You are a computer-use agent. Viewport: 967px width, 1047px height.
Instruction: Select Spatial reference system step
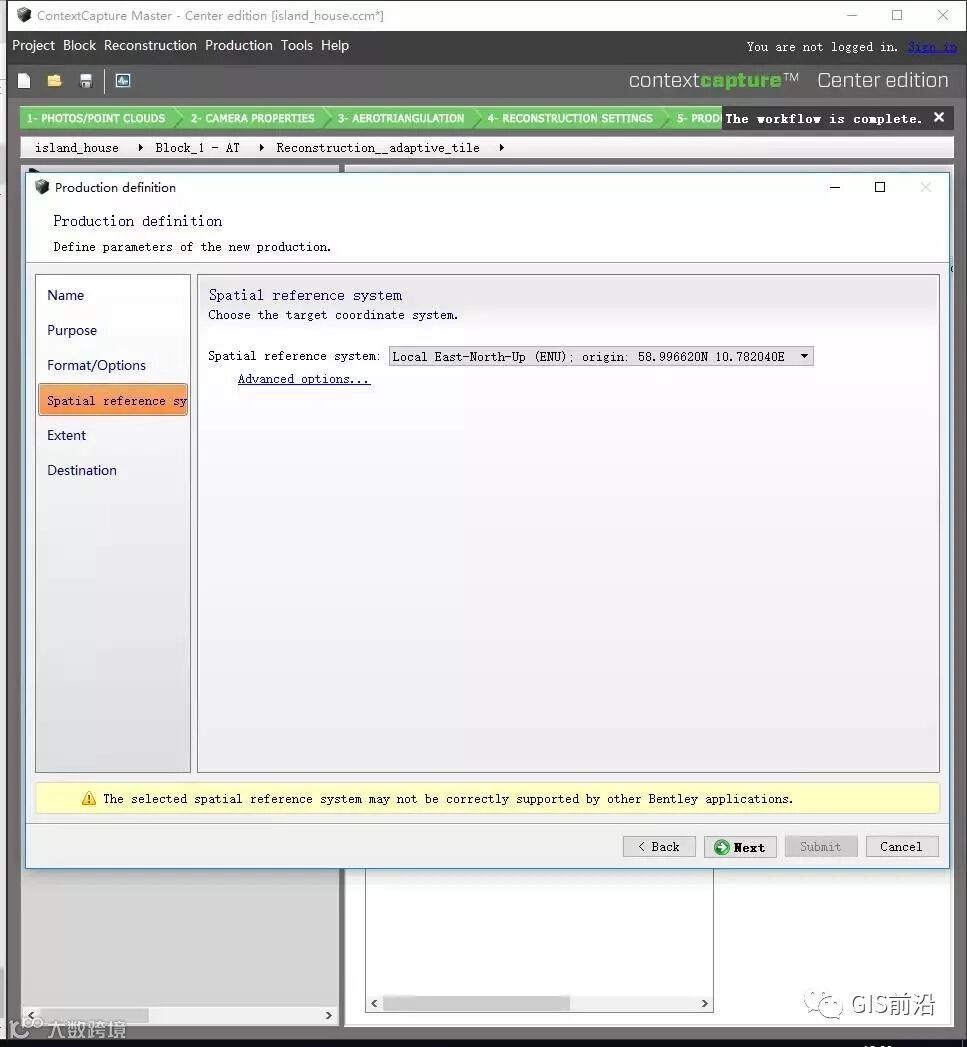[x=113, y=400]
